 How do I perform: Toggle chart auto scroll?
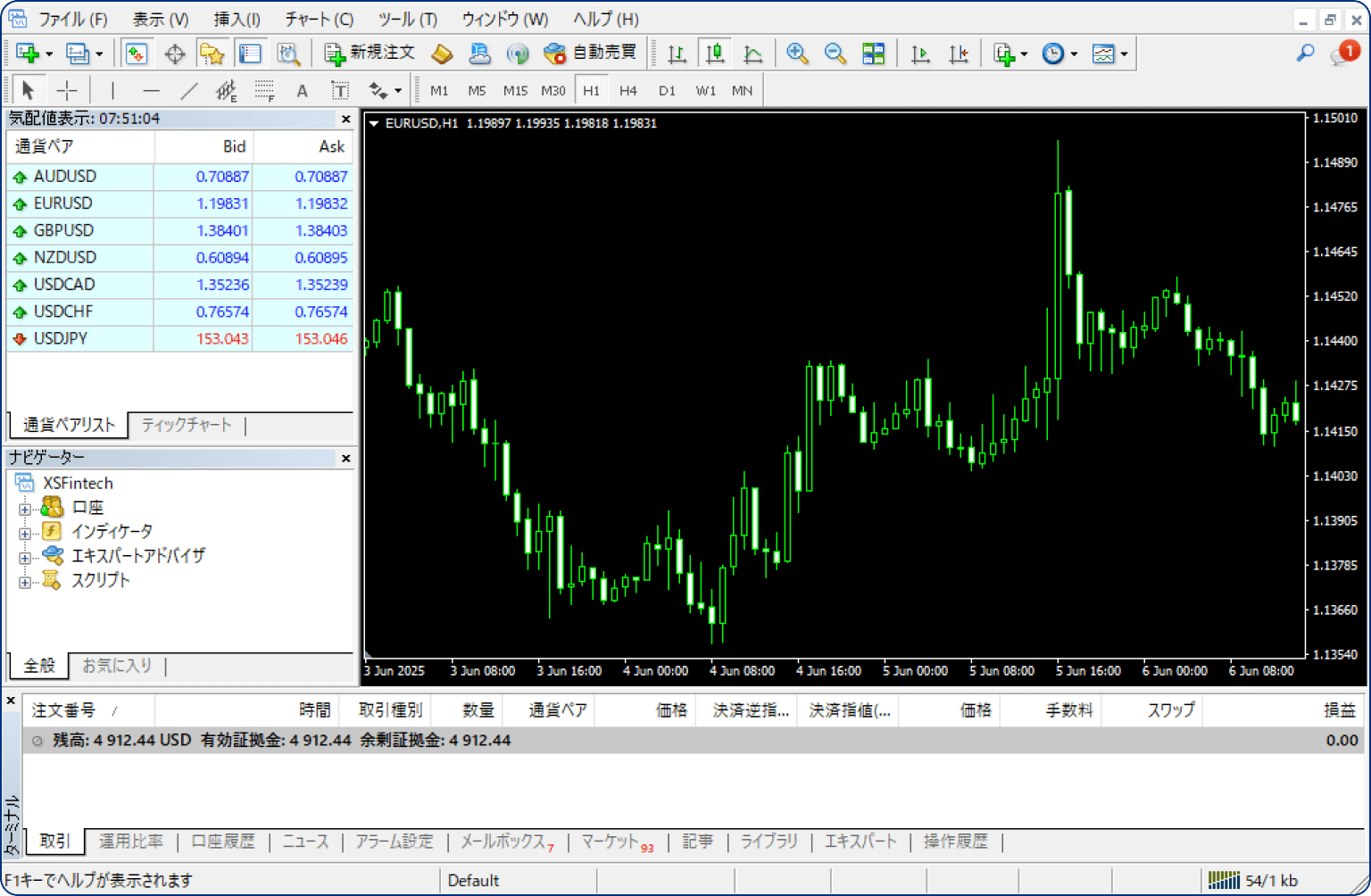point(920,54)
